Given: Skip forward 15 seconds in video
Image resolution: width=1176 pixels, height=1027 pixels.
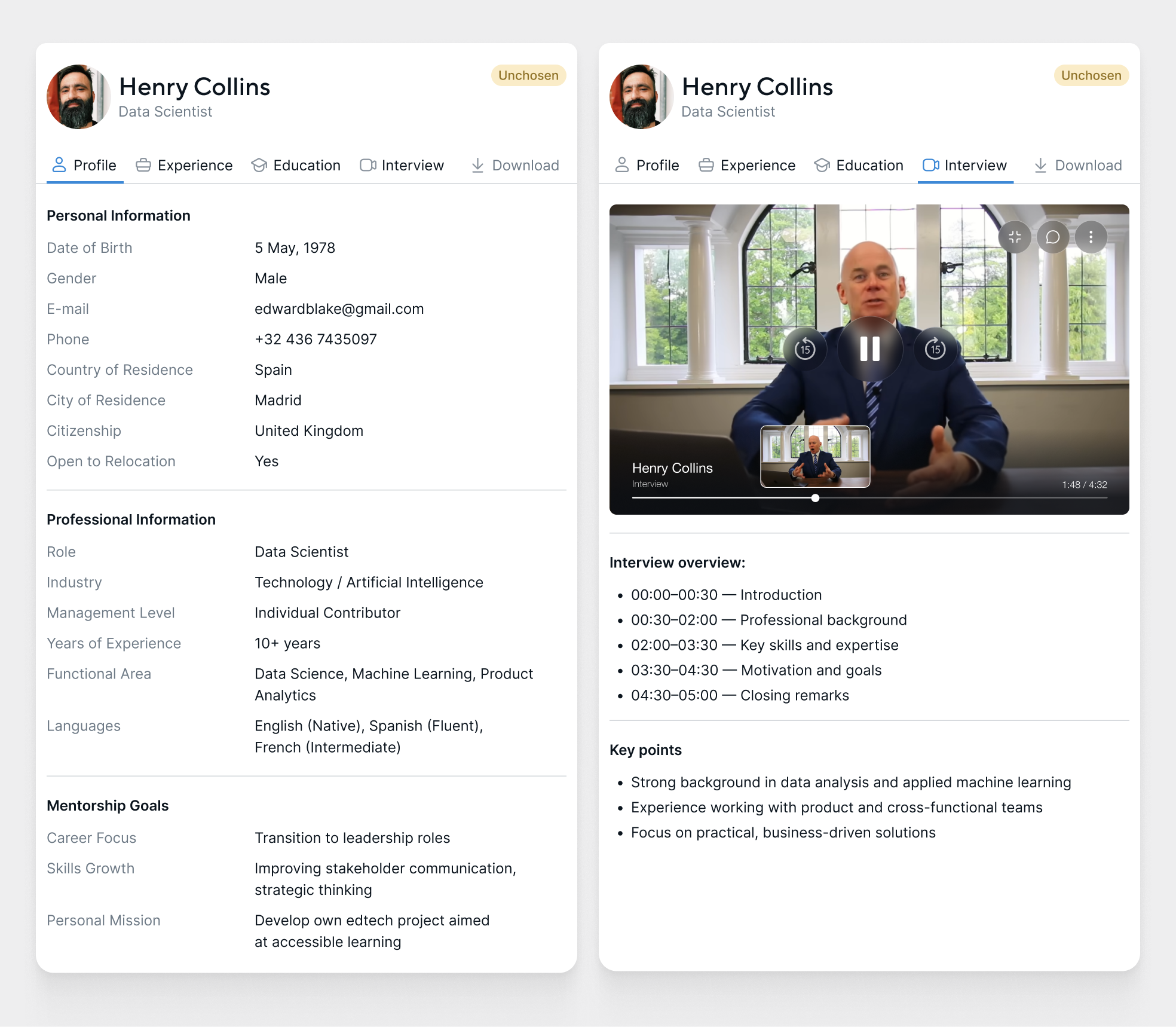Looking at the screenshot, I should tap(935, 349).
